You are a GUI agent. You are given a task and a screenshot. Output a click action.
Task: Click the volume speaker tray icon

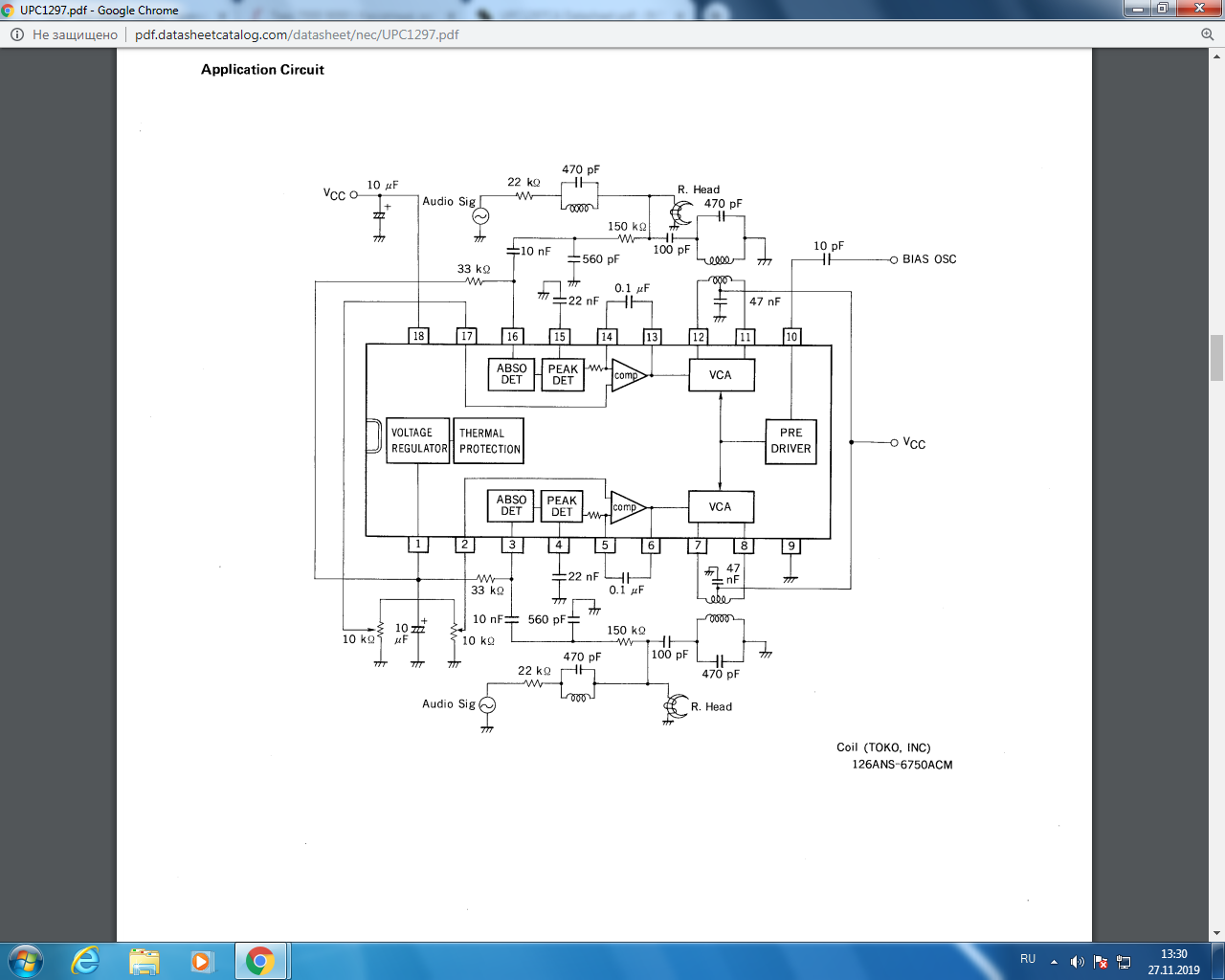pyautogui.click(x=1077, y=961)
